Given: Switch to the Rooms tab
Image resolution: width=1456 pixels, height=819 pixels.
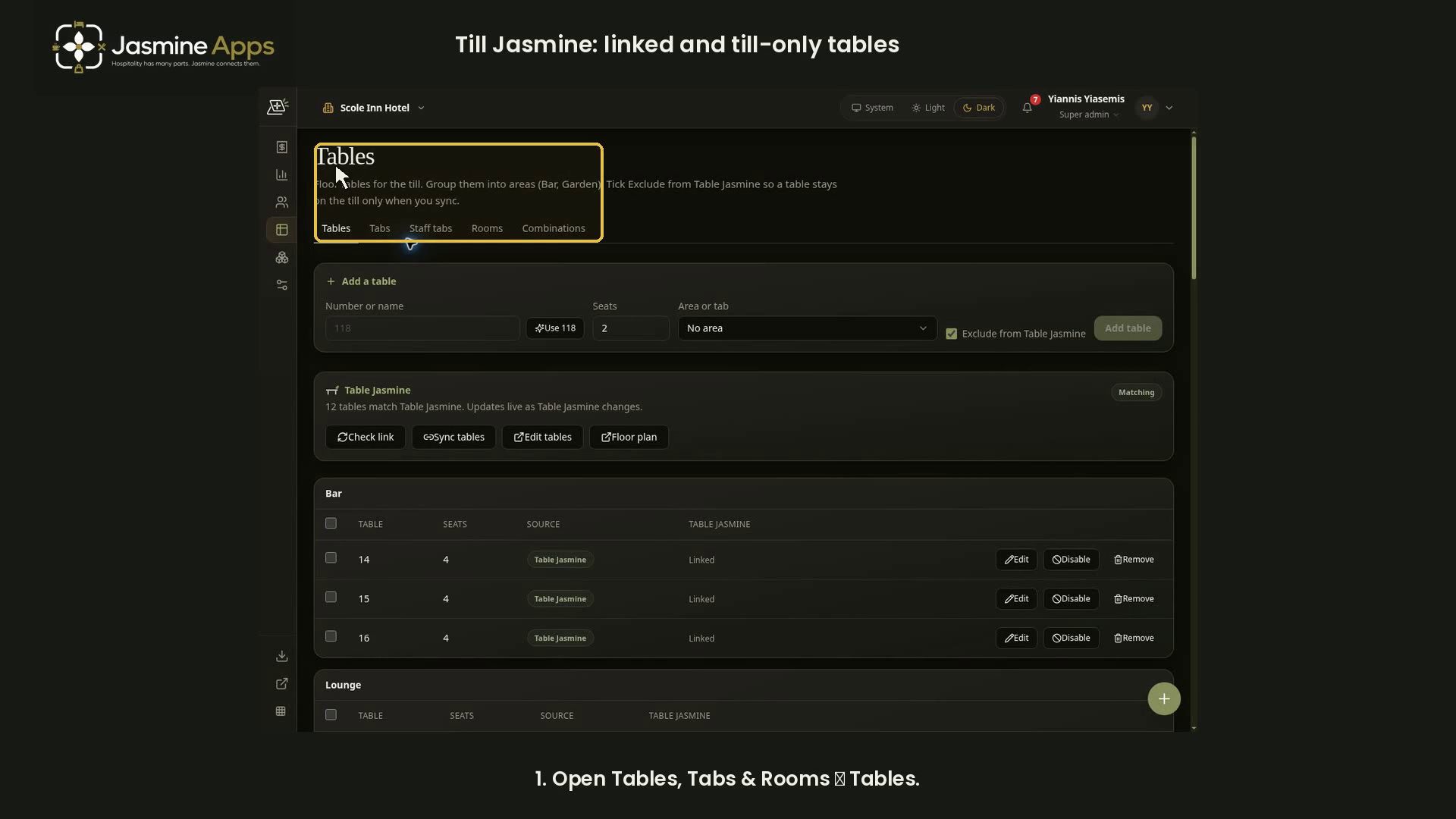Looking at the screenshot, I should pyautogui.click(x=487, y=228).
